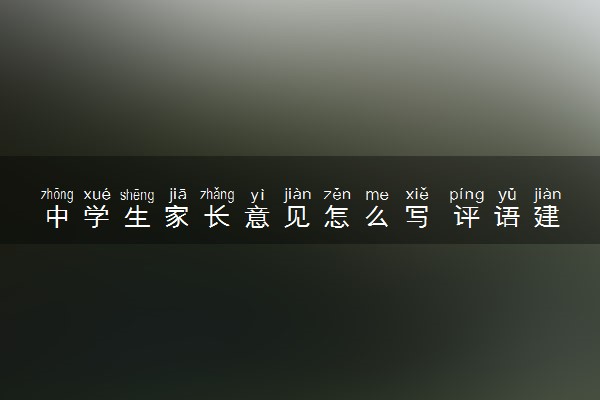Select the character 怎 in banner
This screenshot has height=400, width=600.
tap(337, 217)
